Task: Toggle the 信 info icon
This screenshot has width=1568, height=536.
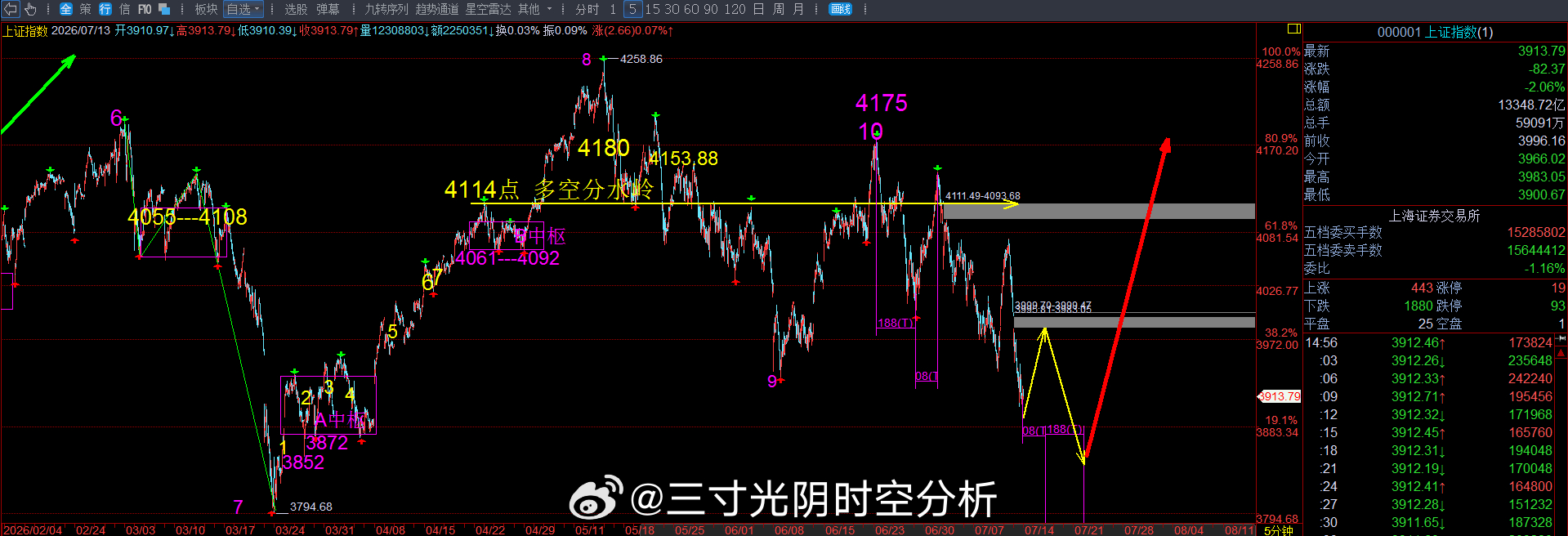Action: 125,9
